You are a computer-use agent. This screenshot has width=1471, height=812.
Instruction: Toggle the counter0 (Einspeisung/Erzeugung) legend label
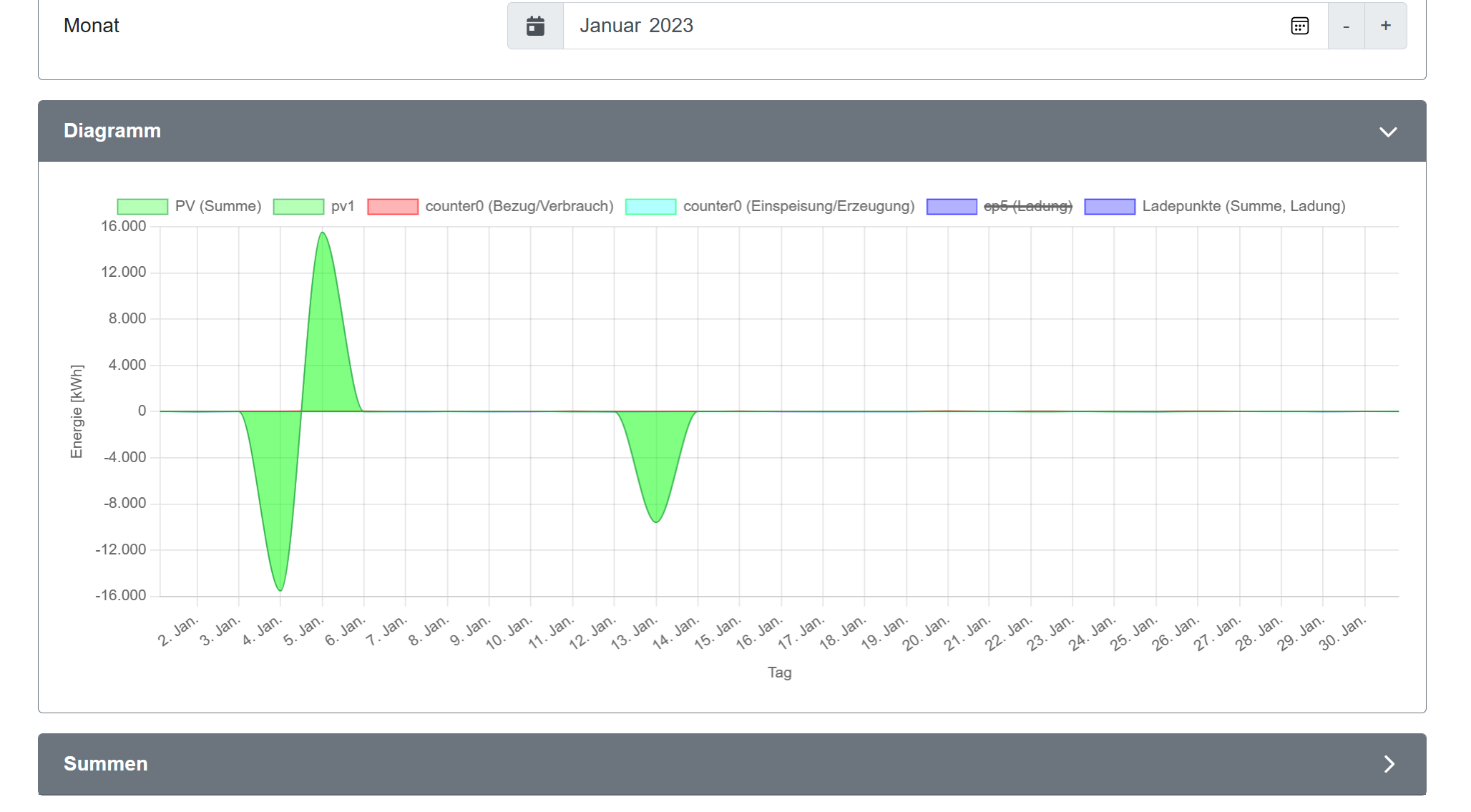(x=798, y=207)
